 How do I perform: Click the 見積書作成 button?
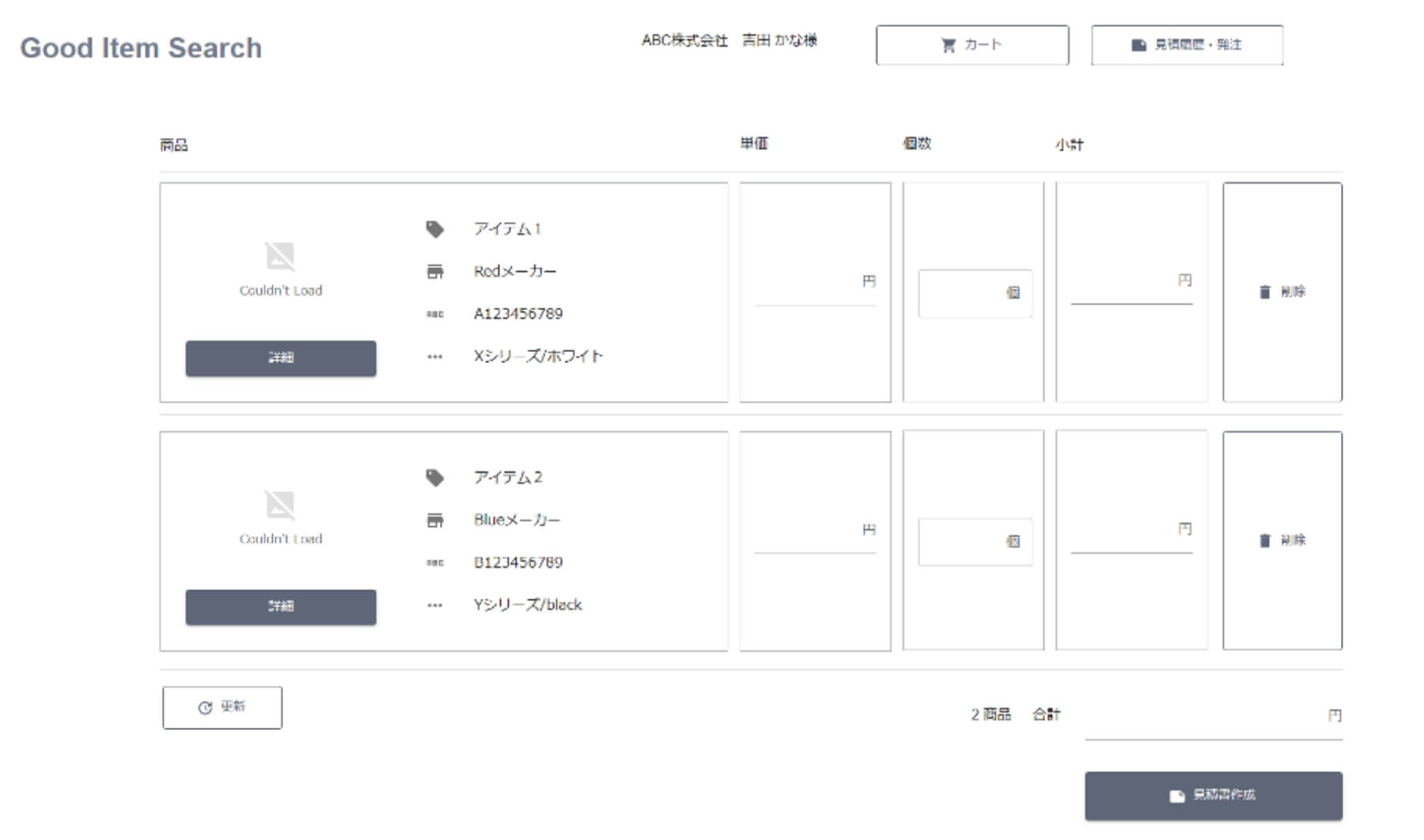point(1213,795)
